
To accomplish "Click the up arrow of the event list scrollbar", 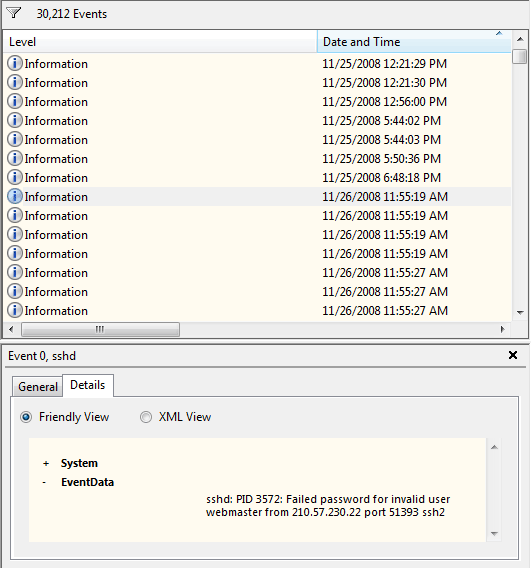I will coord(520,39).
